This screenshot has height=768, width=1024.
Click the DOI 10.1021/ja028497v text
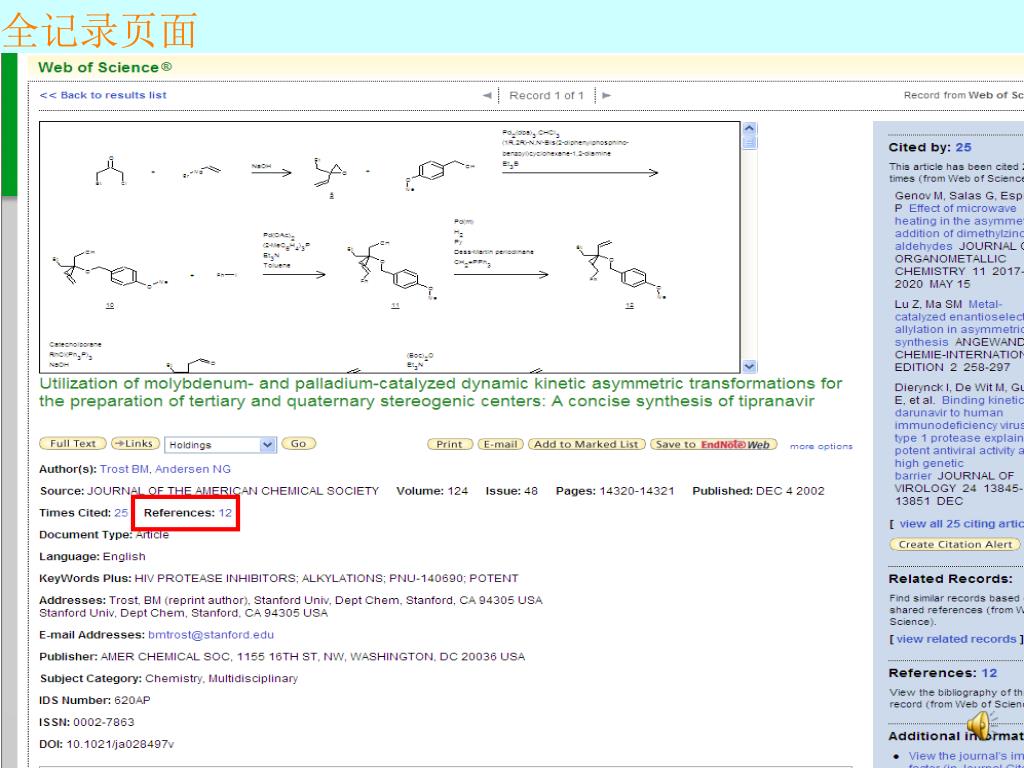pyautogui.click(x=106, y=745)
